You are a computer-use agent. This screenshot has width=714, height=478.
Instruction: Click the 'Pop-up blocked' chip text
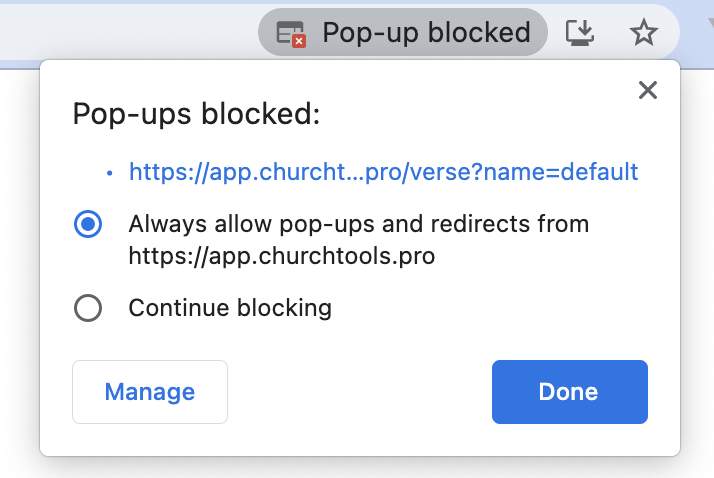tap(426, 33)
